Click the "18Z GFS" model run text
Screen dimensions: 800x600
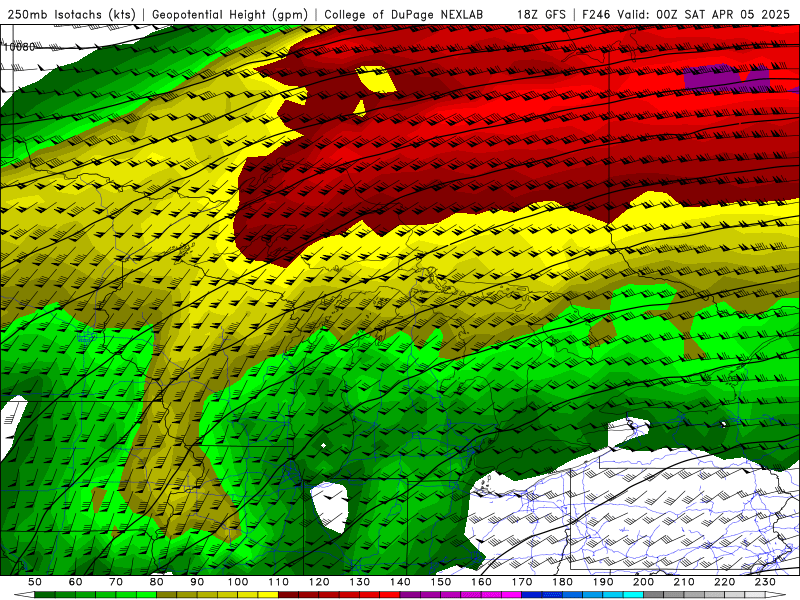pos(541,15)
